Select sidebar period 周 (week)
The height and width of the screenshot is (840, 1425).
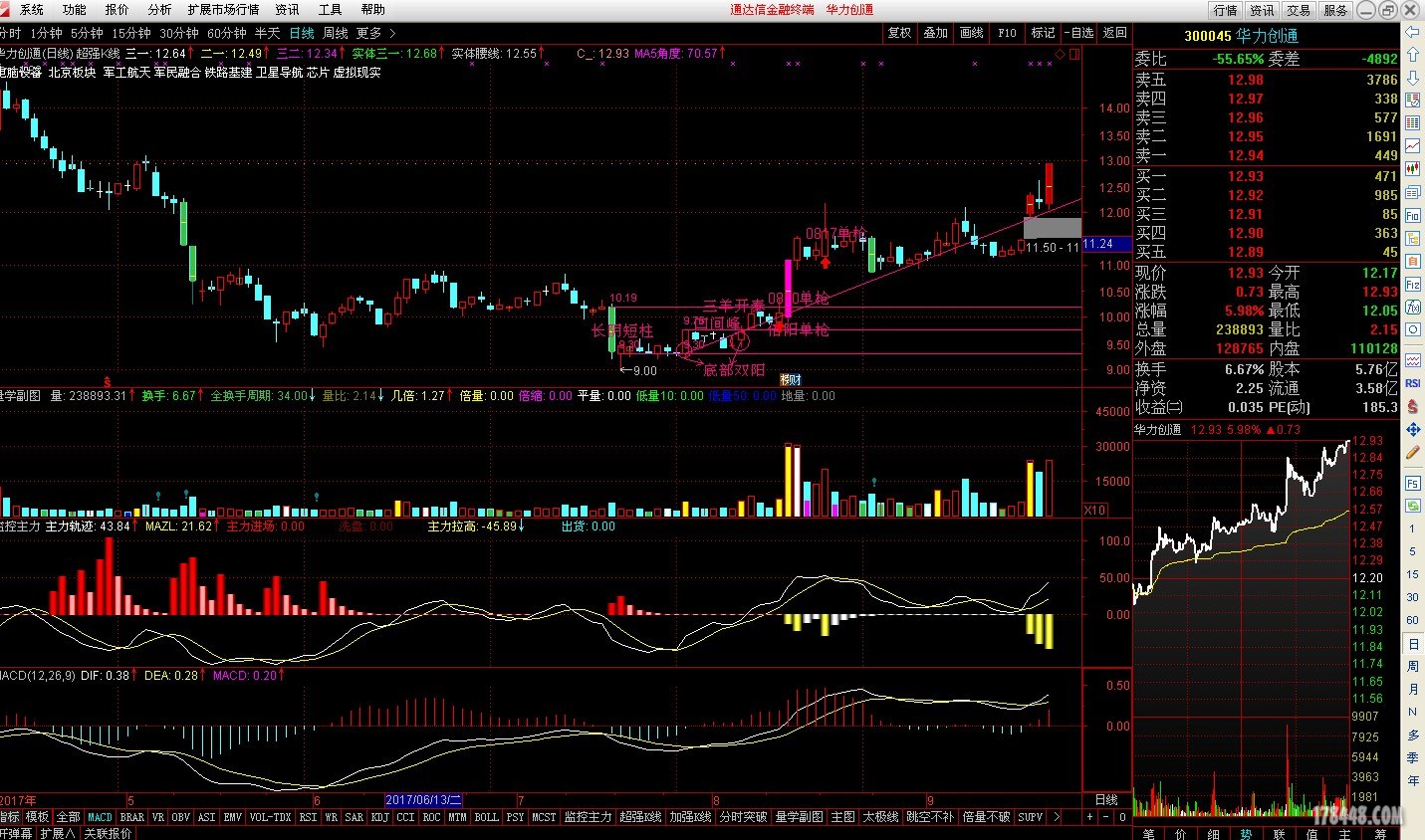[x=1412, y=667]
